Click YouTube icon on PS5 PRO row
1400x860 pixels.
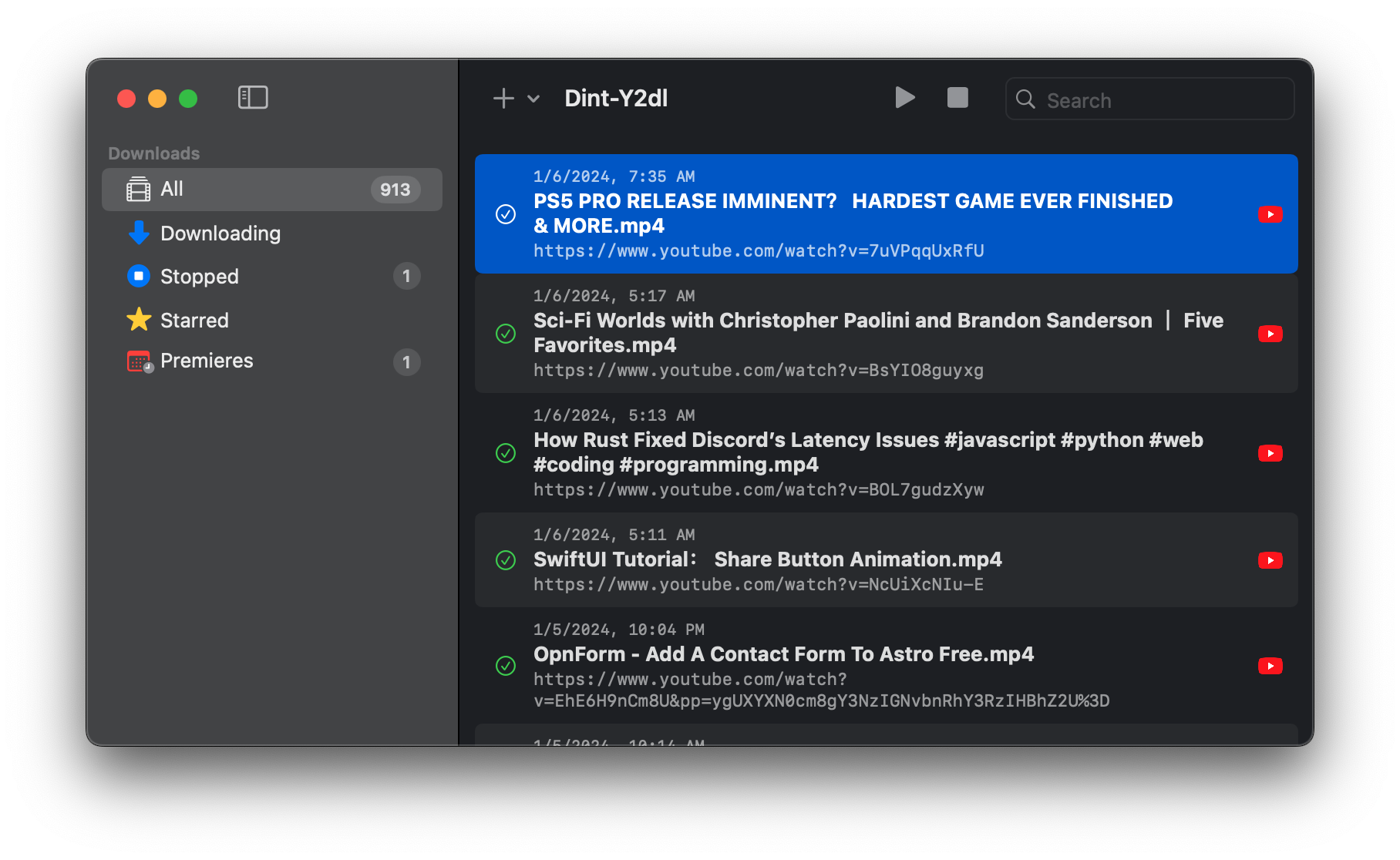click(1270, 214)
